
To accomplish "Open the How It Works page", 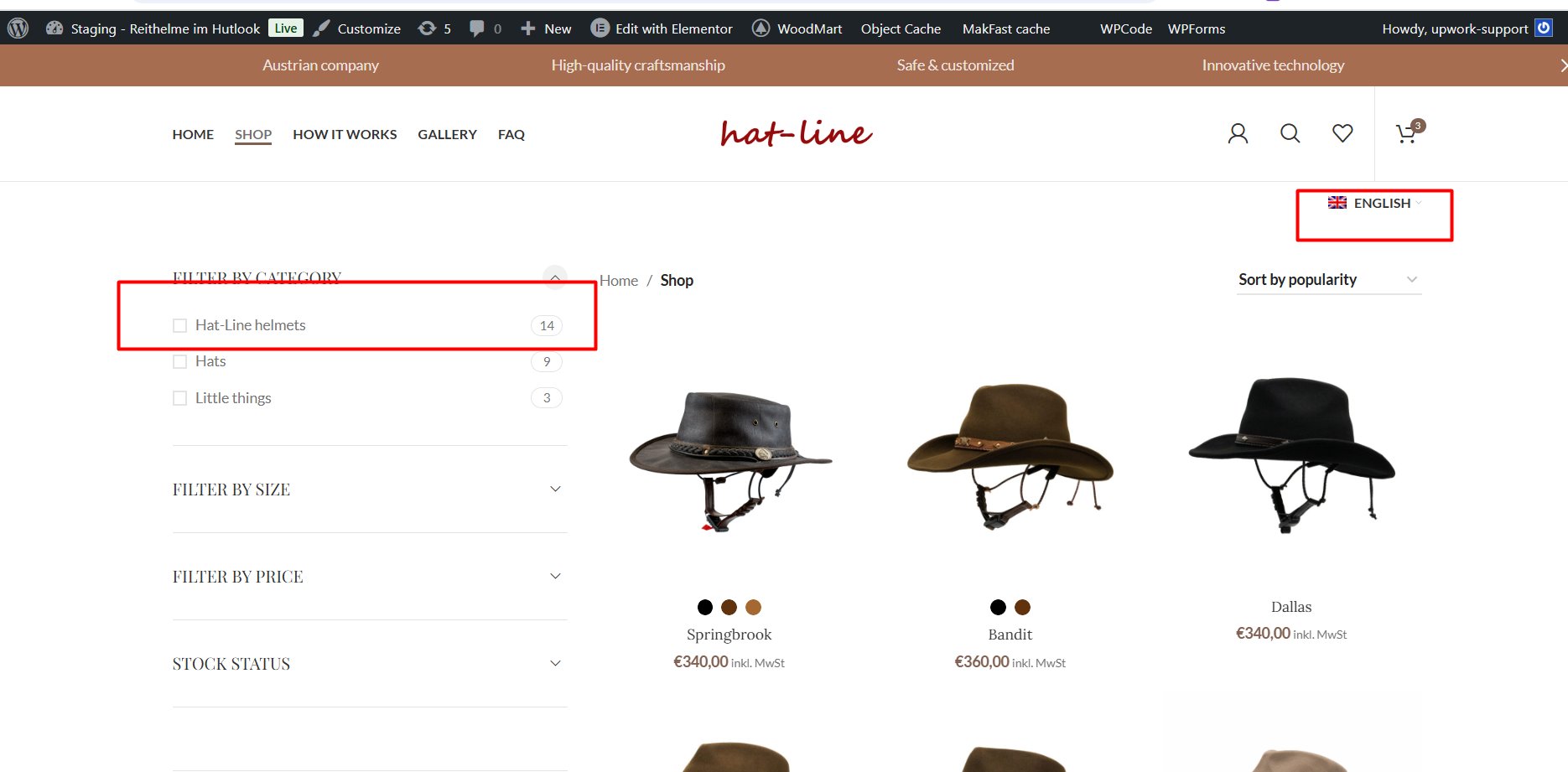I will tap(345, 134).
